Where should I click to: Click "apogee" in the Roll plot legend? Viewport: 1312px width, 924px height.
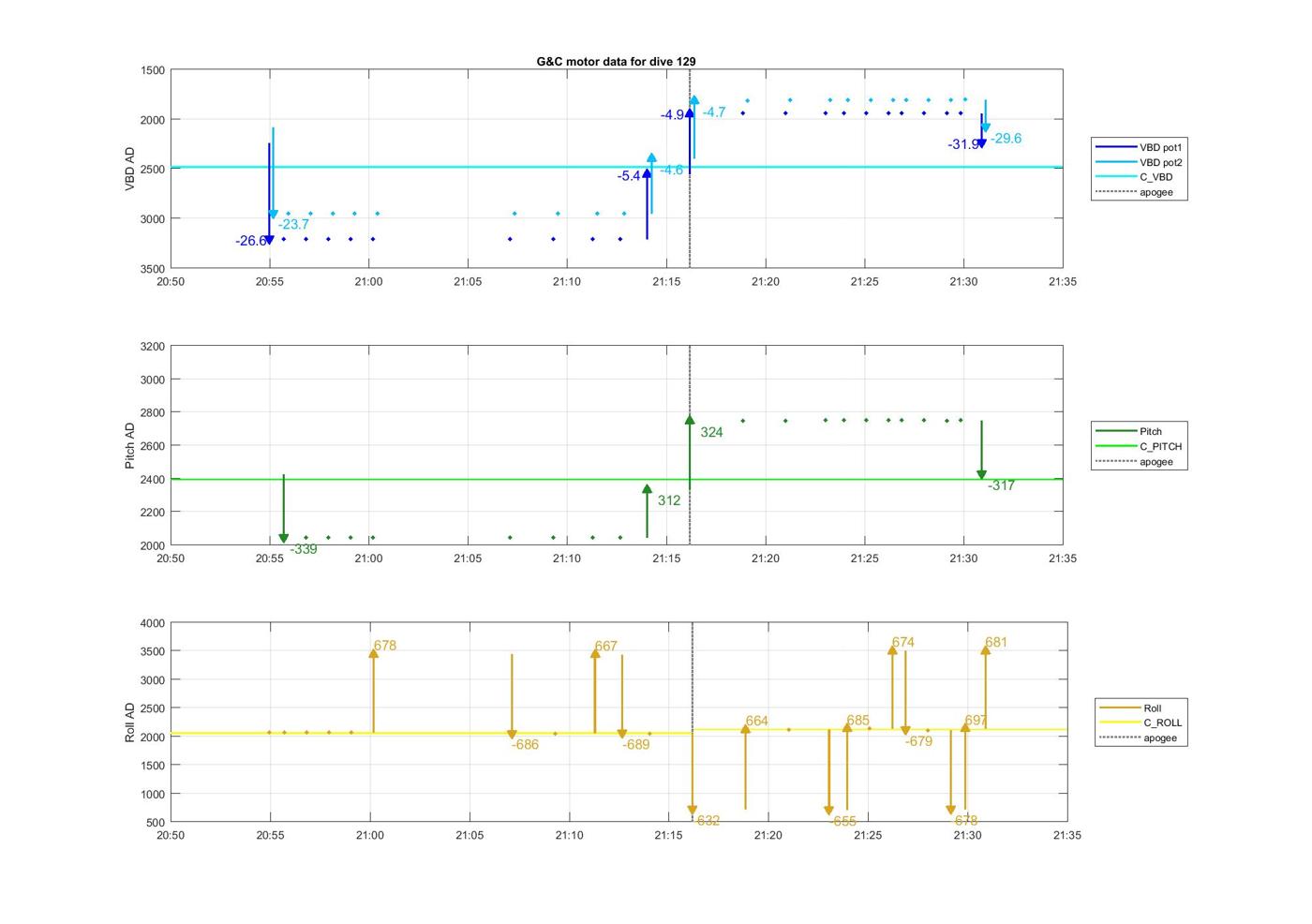(1138, 738)
